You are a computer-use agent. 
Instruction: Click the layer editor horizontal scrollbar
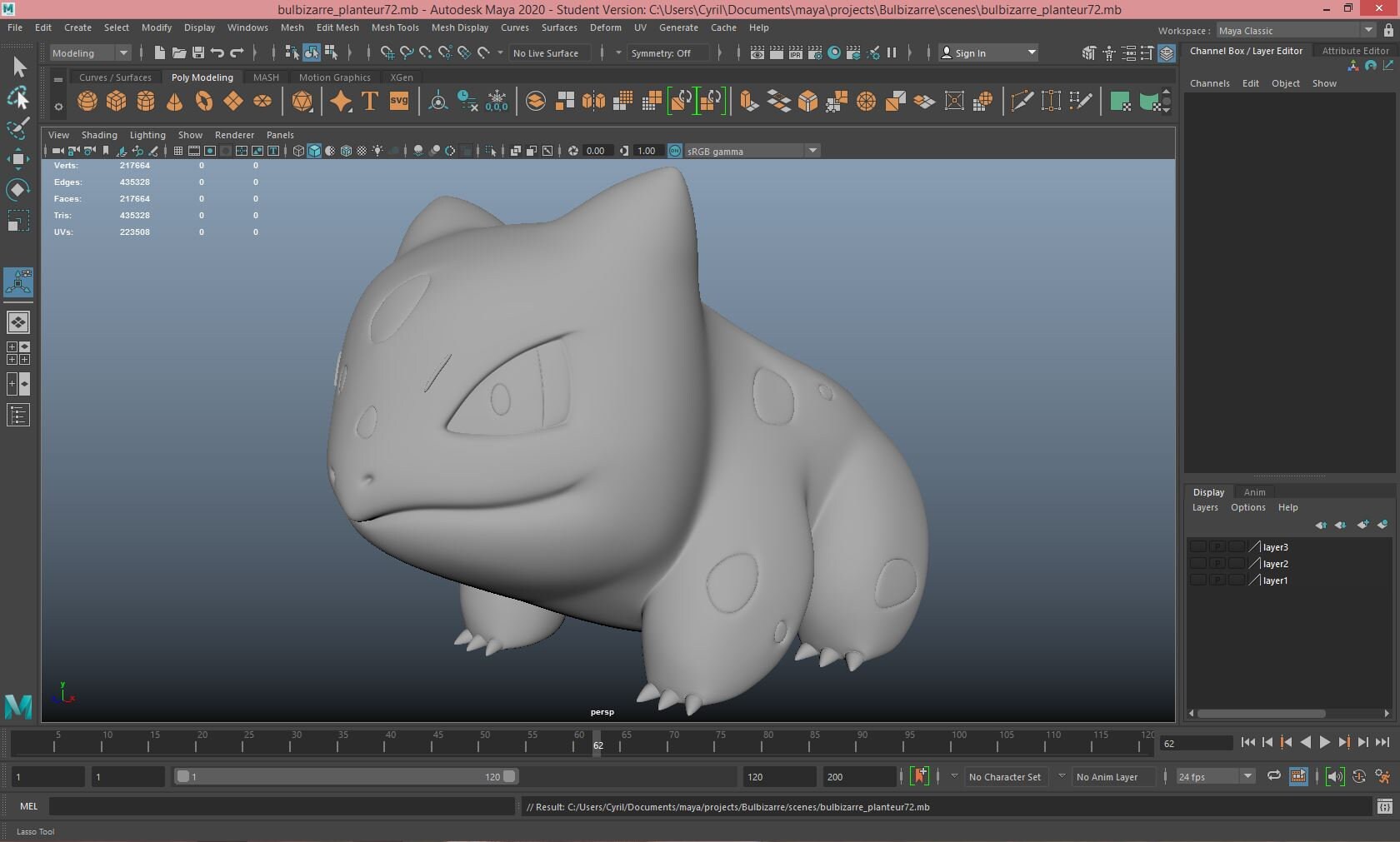pyautogui.click(x=1261, y=713)
